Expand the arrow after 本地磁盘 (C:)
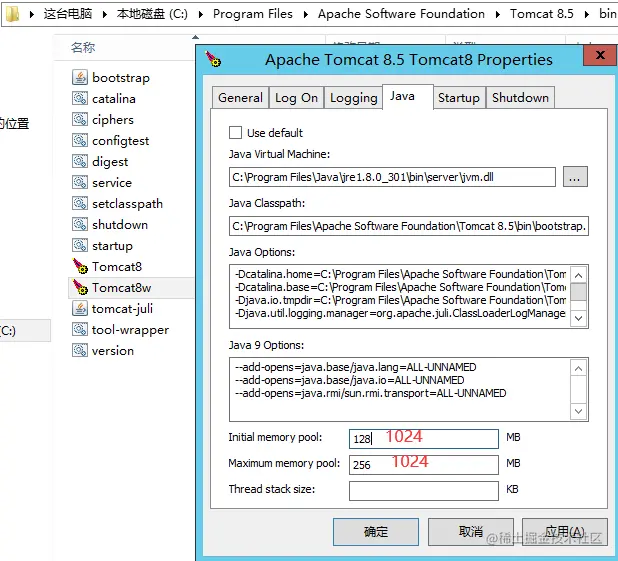 click(x=201, y=15)
